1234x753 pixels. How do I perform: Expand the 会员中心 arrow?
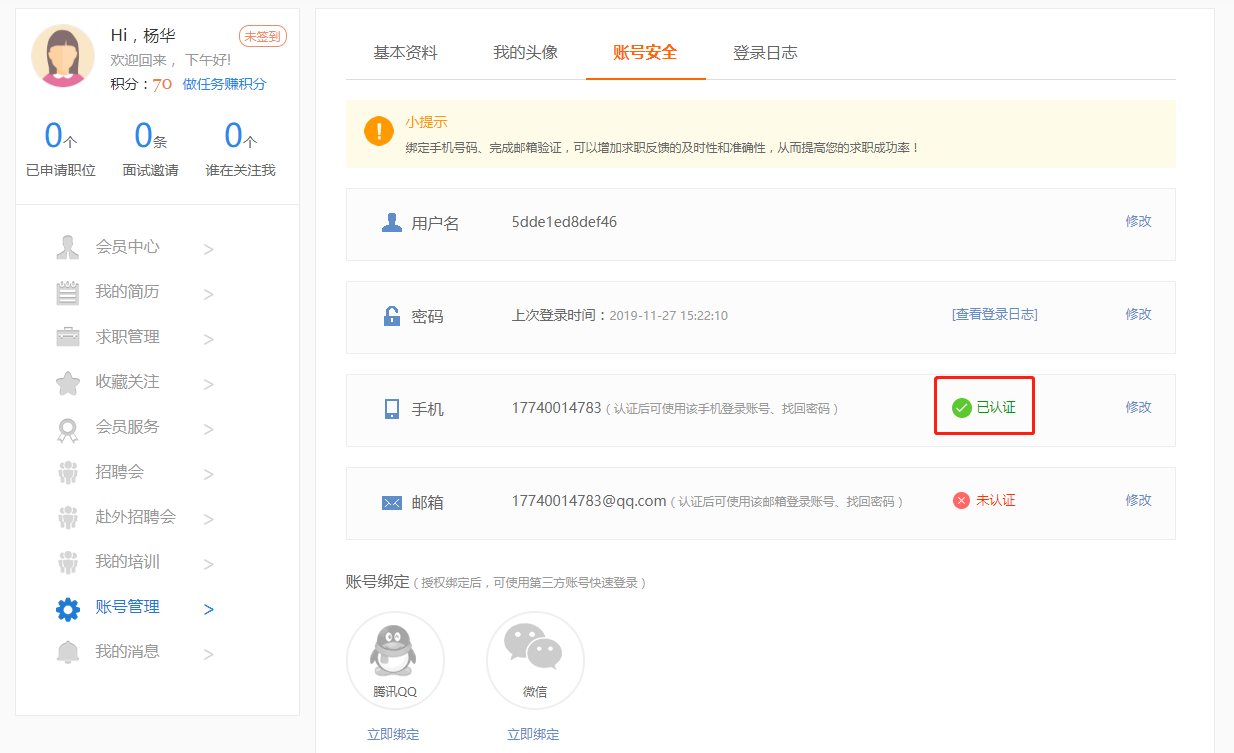point(208,249)
